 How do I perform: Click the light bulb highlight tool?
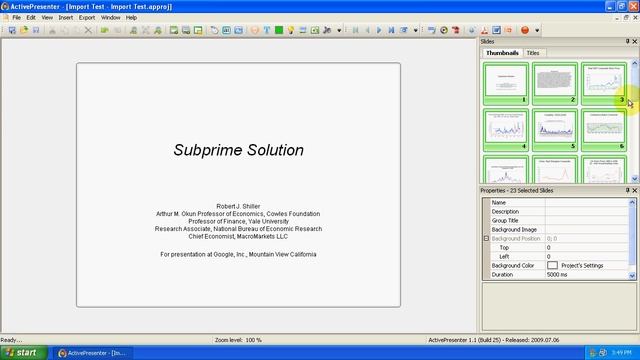click(291, 30)
